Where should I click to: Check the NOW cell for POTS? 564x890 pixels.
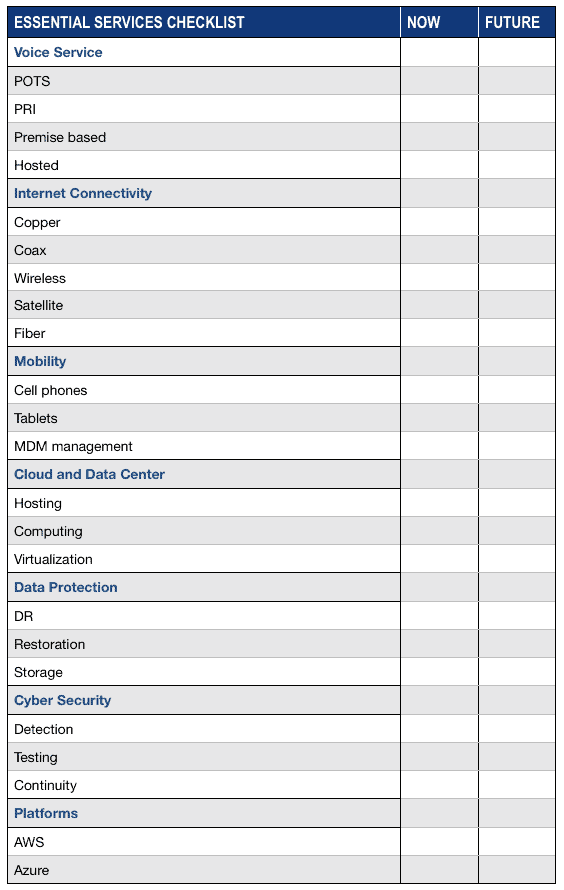coord(439,81)
